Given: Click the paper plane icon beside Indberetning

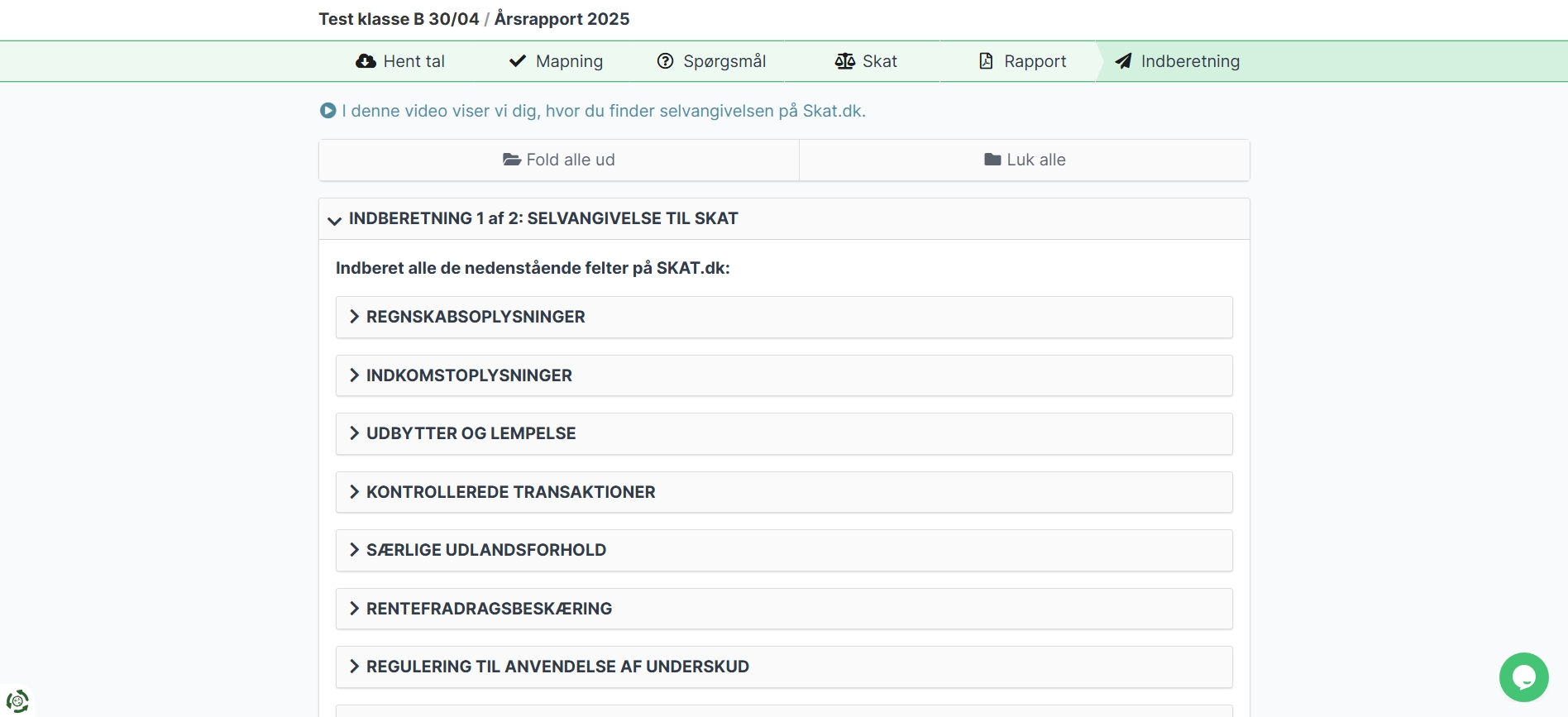Looking at the screenshot, I should click(1123, 61).
